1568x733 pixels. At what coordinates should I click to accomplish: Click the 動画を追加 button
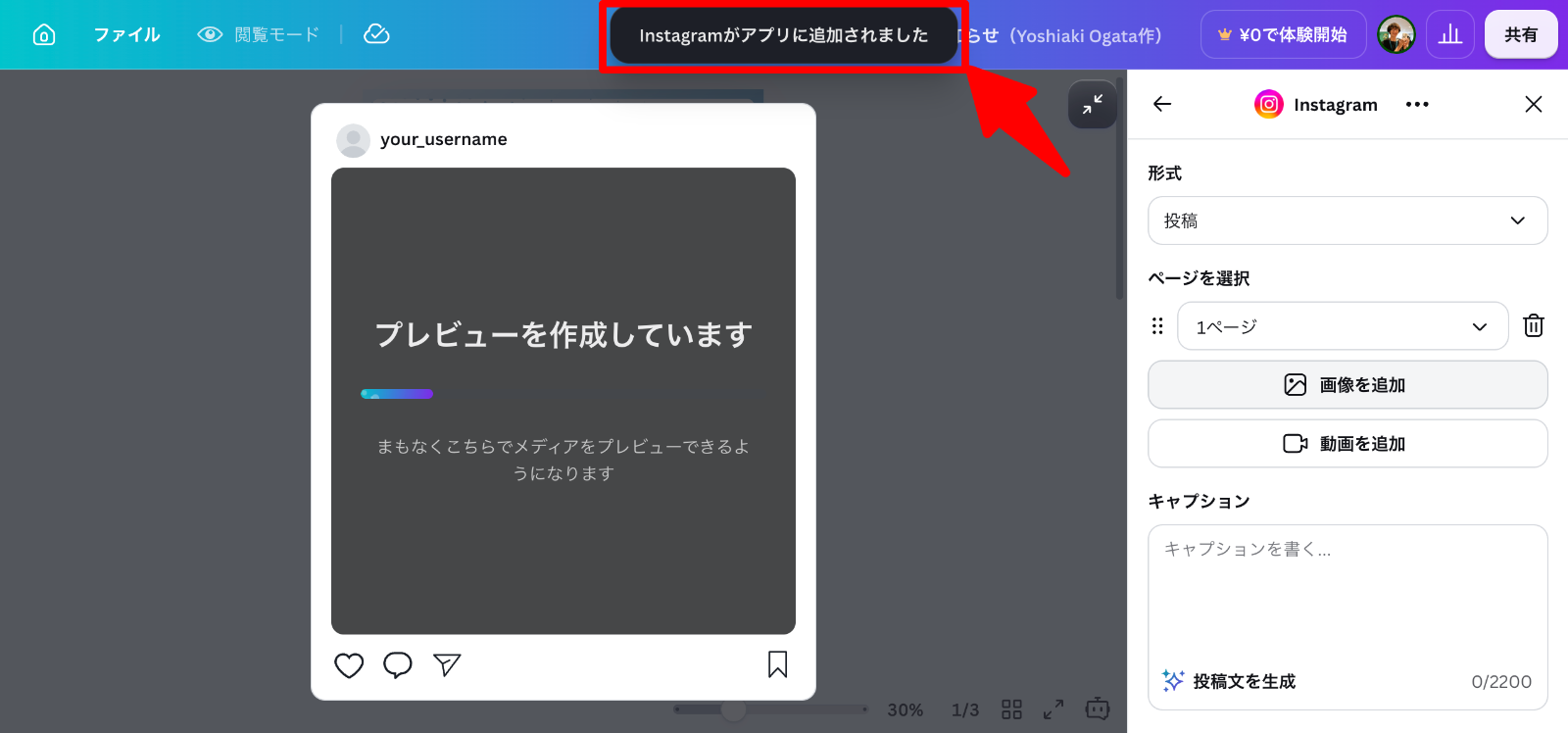[1347, 444]
